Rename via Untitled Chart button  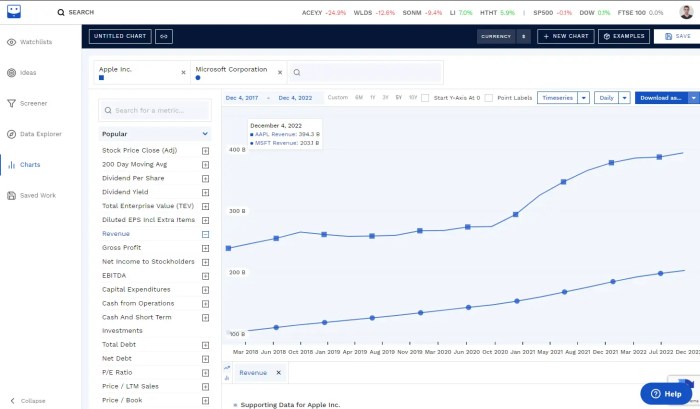click(120, 36)
